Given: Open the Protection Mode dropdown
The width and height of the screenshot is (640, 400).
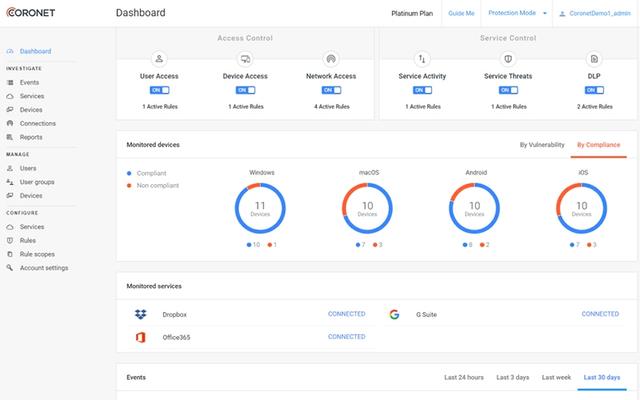Looking at the screenshot, I should tap(515, 14).
